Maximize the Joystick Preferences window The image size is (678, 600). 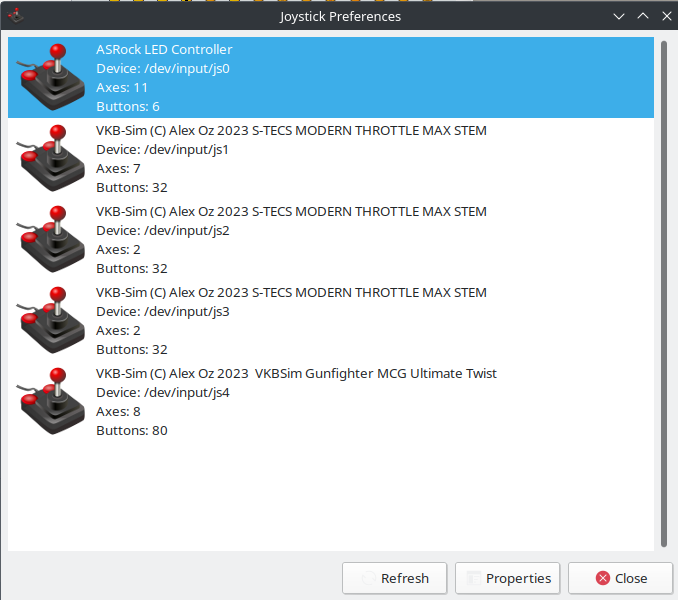[x=642, y=16]
